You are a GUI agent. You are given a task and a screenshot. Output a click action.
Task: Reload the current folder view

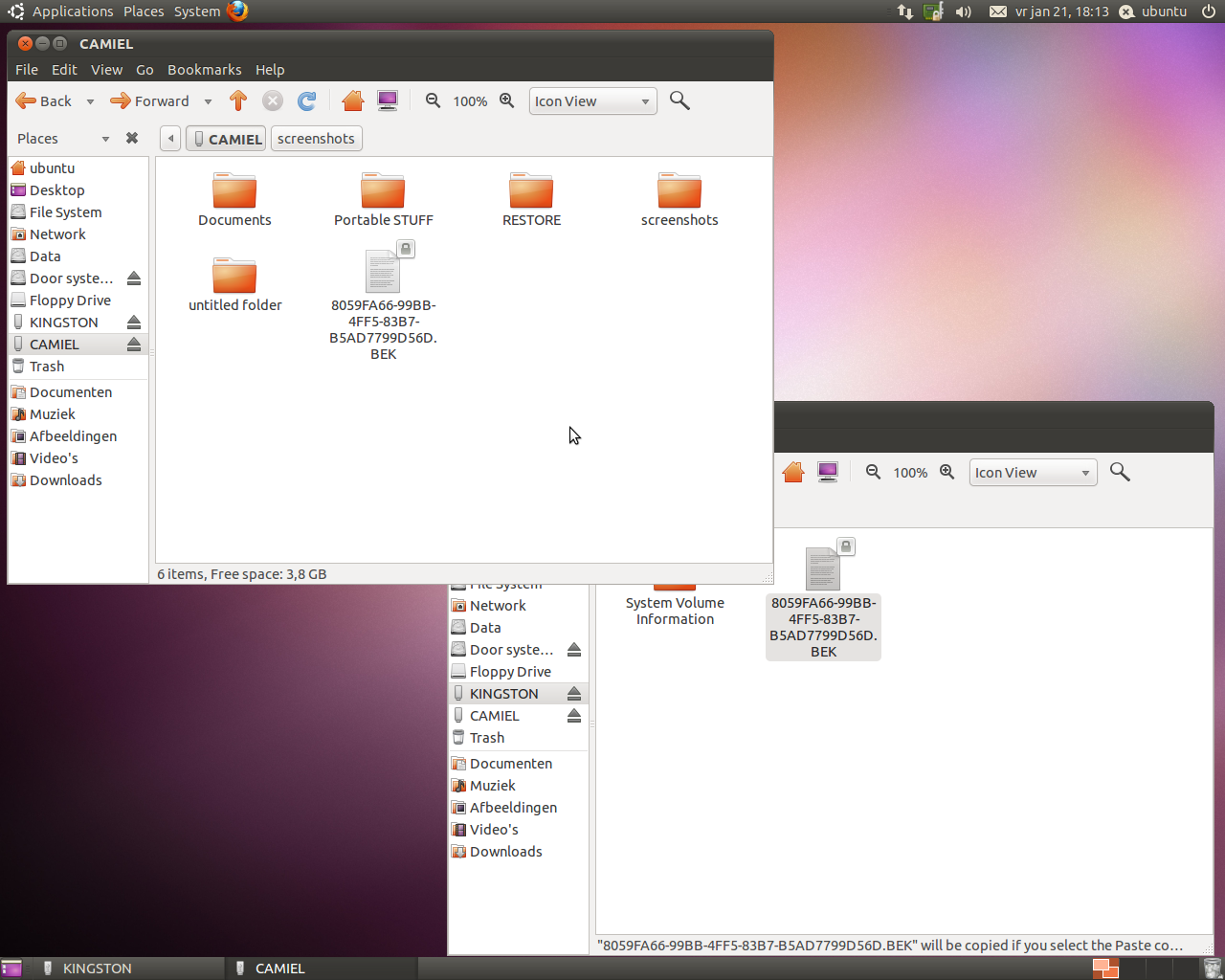pyautogui.click(x=306, y=100)
